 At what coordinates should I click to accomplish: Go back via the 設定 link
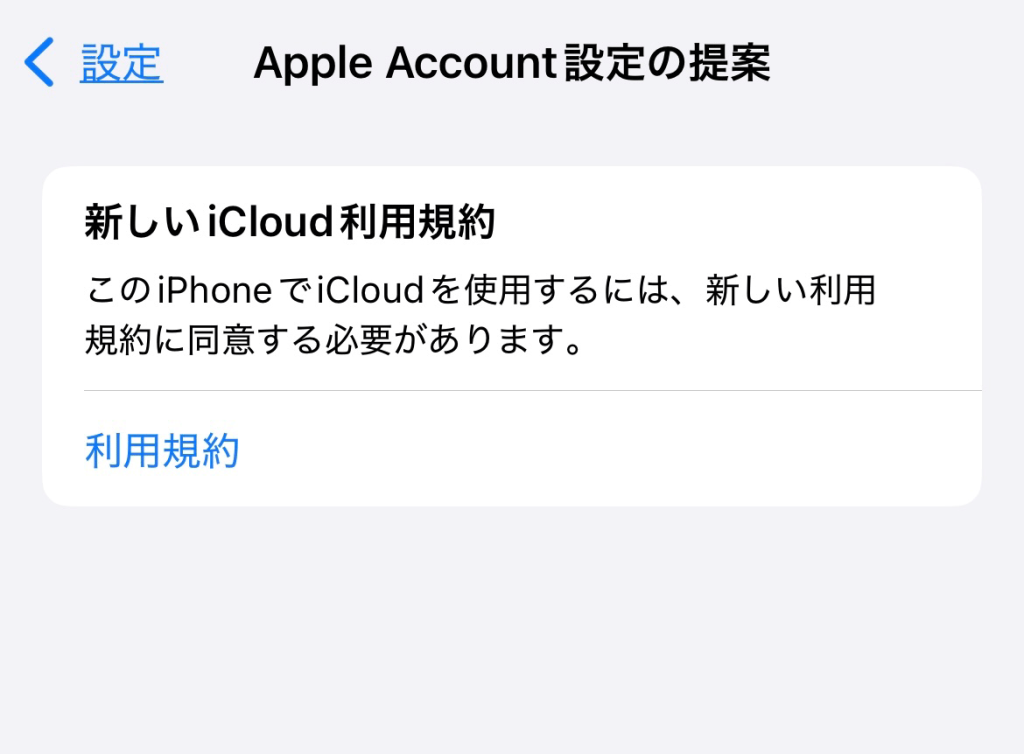(121, 63)
